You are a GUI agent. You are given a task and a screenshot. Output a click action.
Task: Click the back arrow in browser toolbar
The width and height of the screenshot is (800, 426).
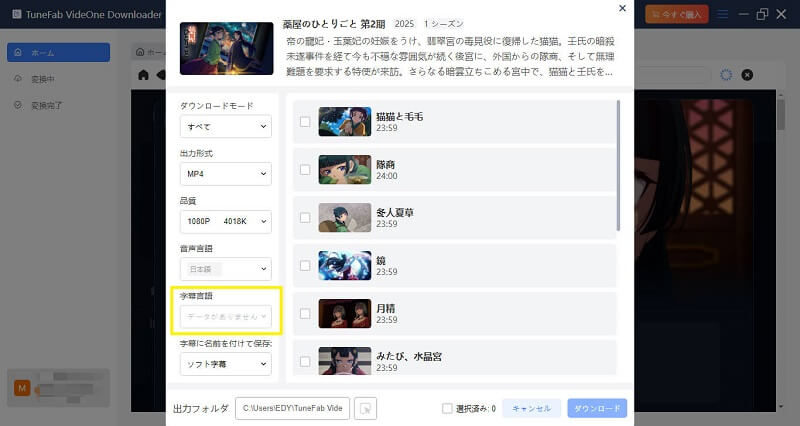click(161, 75)
